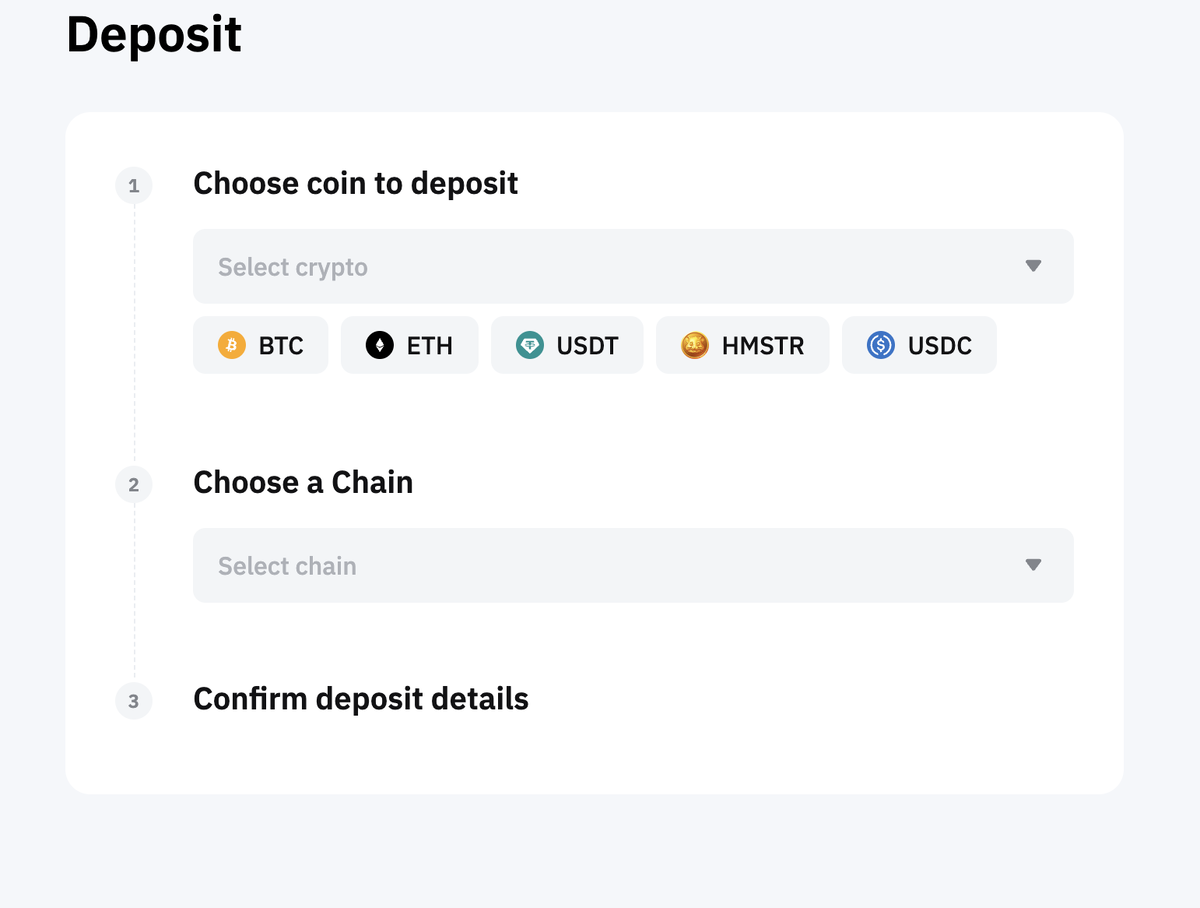This screenshot has width=1200, height=908.
Task: Click the Hamster coin icon
Action: [x=695, y=346]
